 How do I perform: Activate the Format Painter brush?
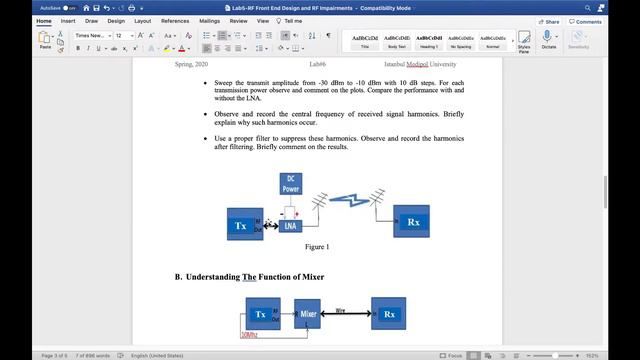point(60,50)
